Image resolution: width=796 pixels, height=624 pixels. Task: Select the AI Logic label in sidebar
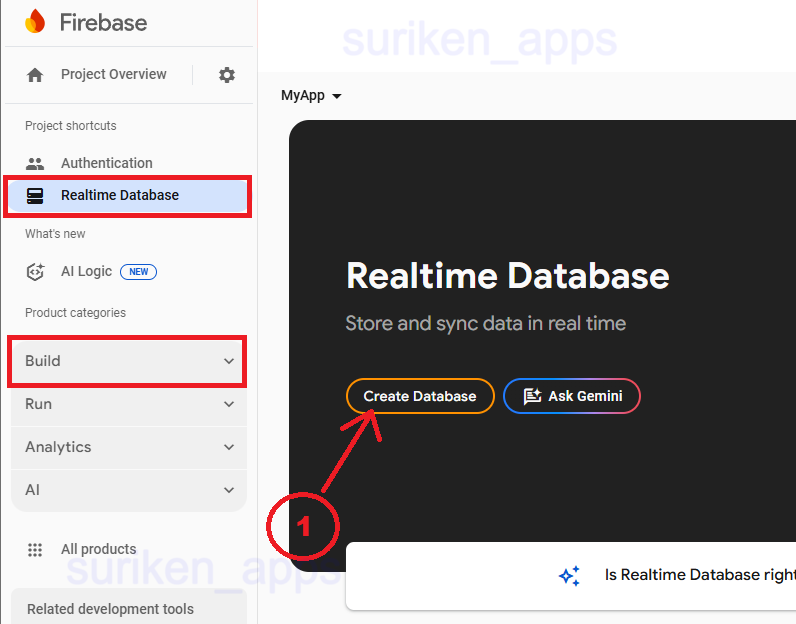click(86, 271)
